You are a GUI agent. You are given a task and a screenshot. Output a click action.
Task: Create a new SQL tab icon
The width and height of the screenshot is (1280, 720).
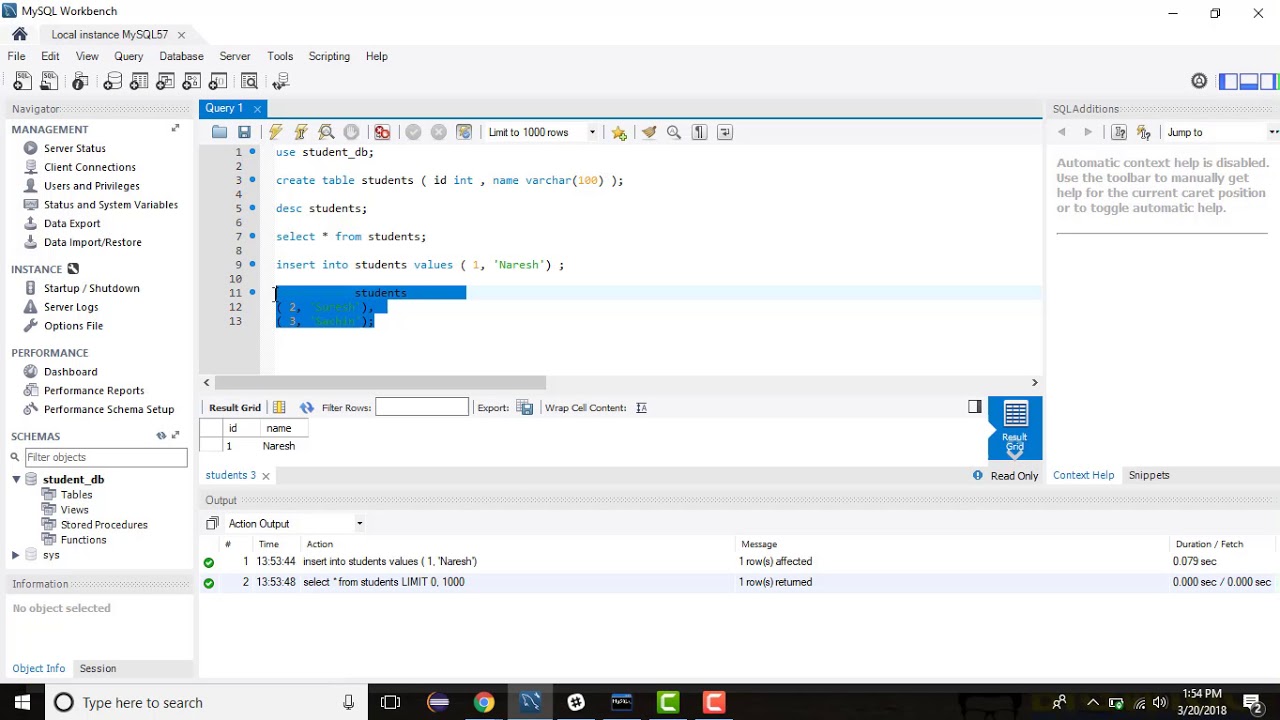22,81
